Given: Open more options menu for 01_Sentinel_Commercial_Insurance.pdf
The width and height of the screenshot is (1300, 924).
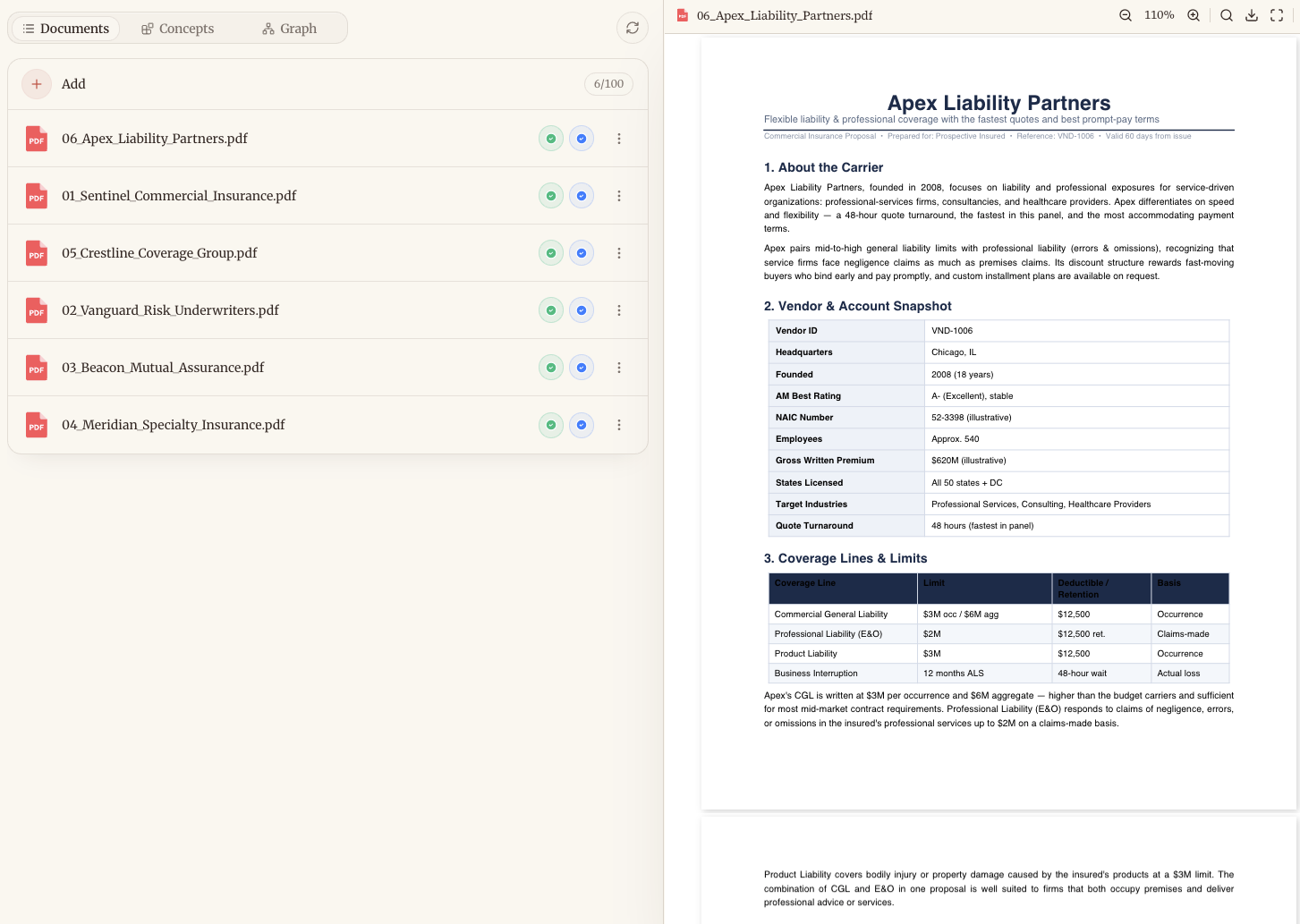Looking at the screenshot, I should tap(619, 196).
